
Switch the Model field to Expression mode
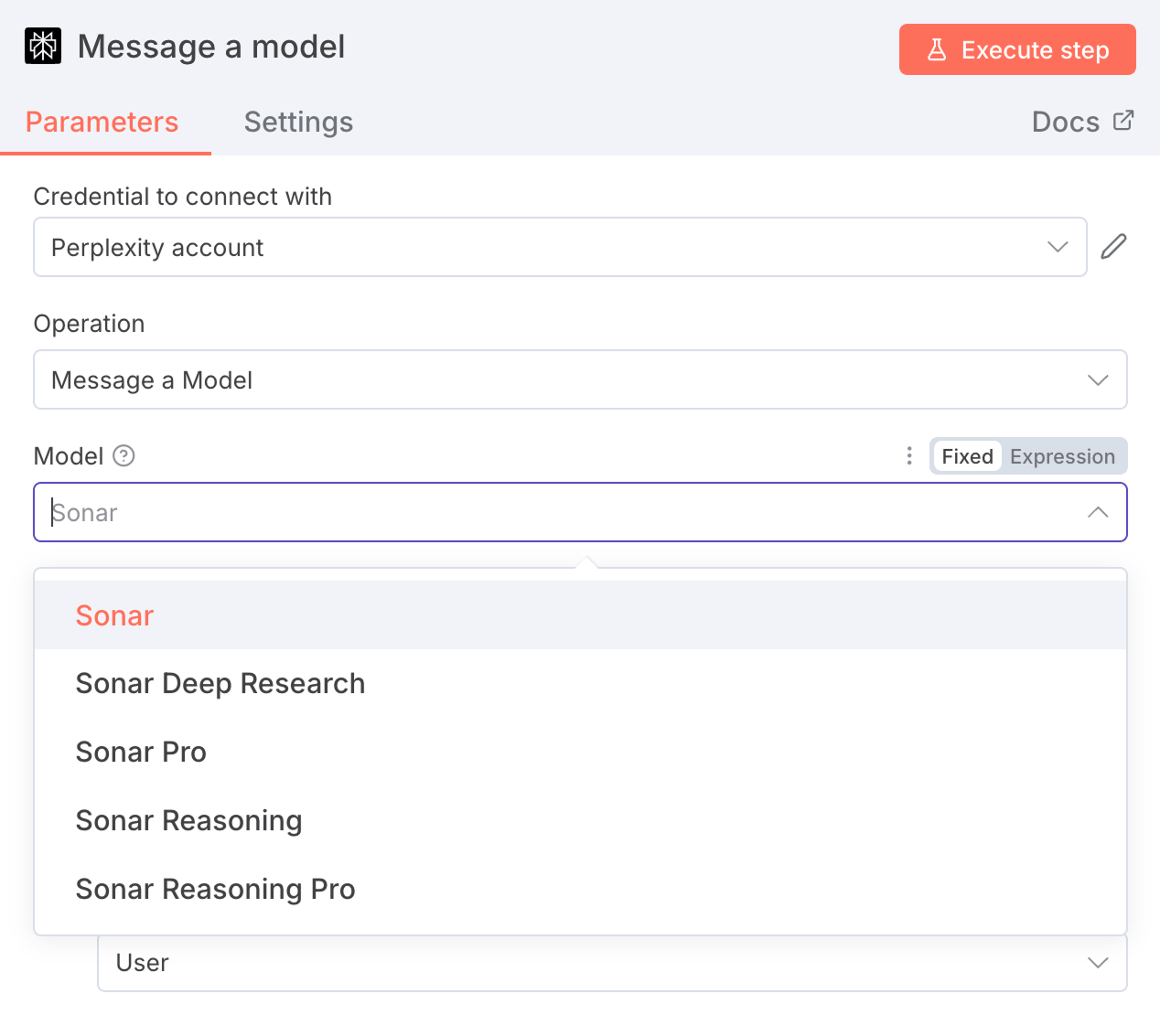[x=1061, y=455]
